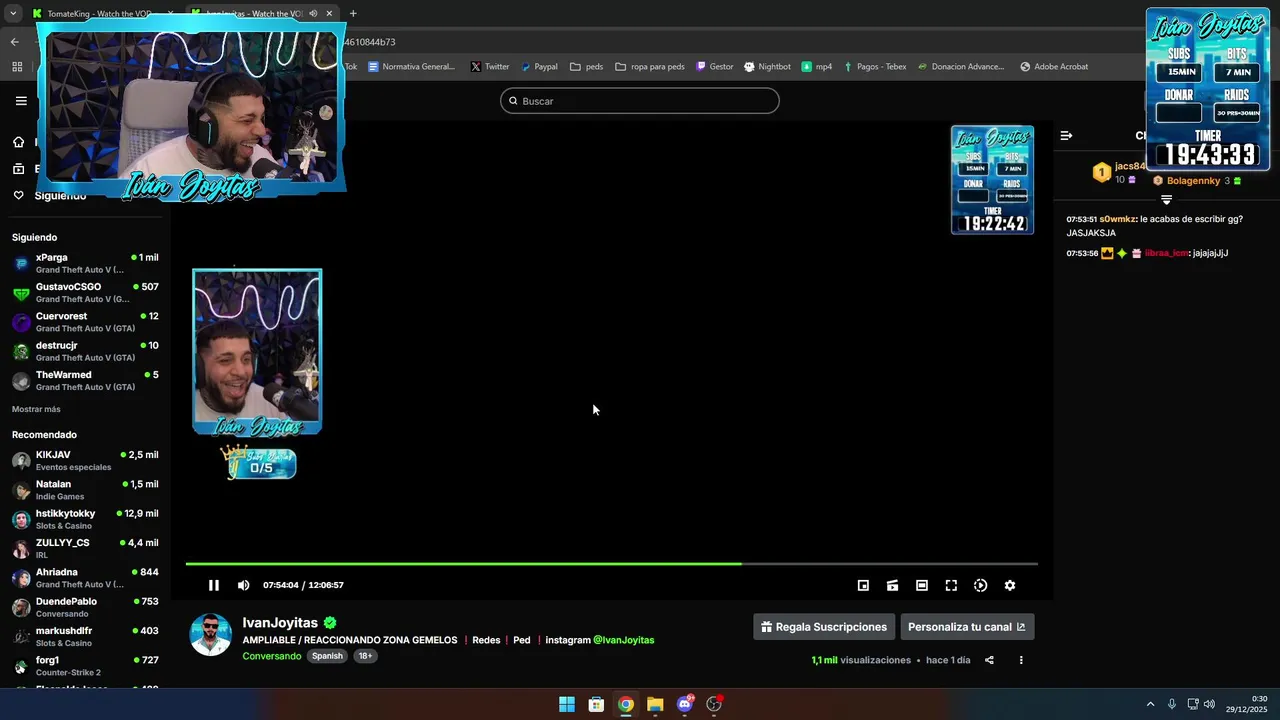Viewport: 1280px width, 720px height.
Task: Click Personaliza tu canal button
Action: click(x=967, y=627)
